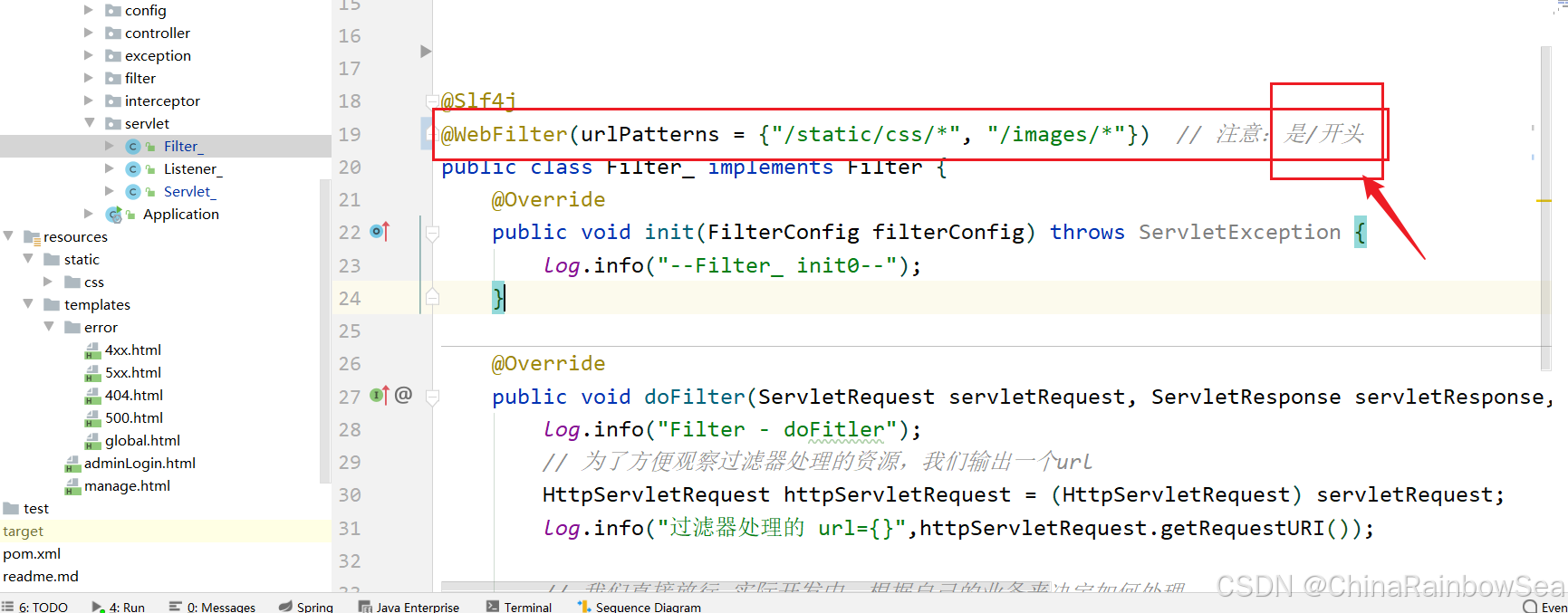Click the Sequence Diagram icon in bottom bar
The width and height of the screenshot is (1568, 613).
584,607
